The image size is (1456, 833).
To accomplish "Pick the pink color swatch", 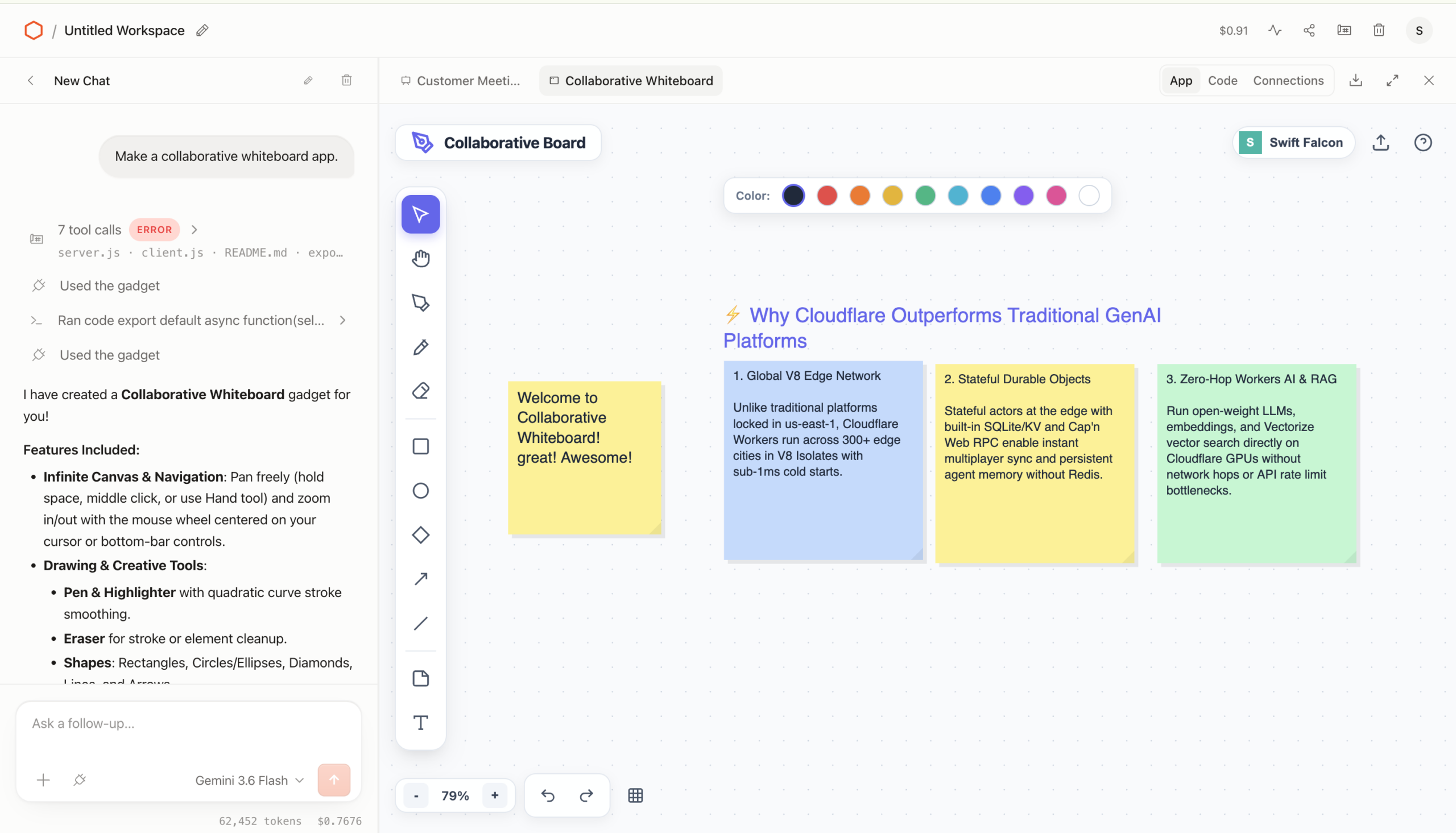I will coord(1056,196).
